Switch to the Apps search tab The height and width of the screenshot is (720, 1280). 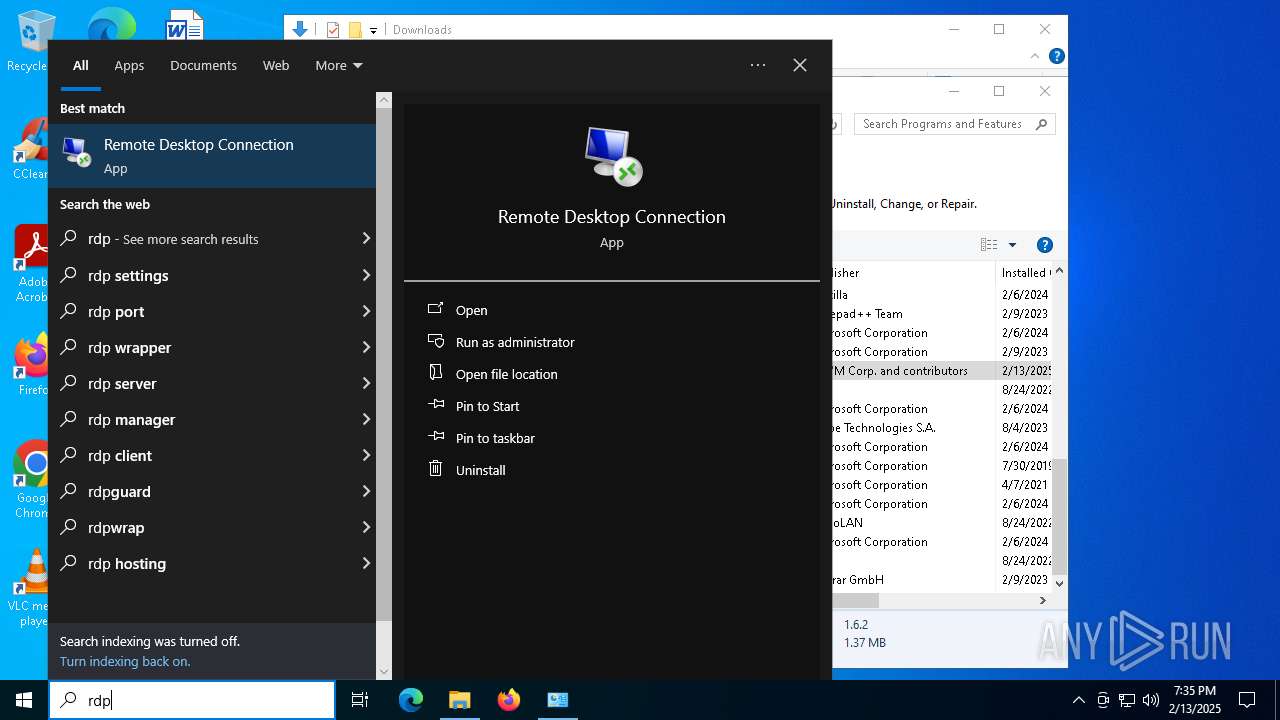point(129,65)
